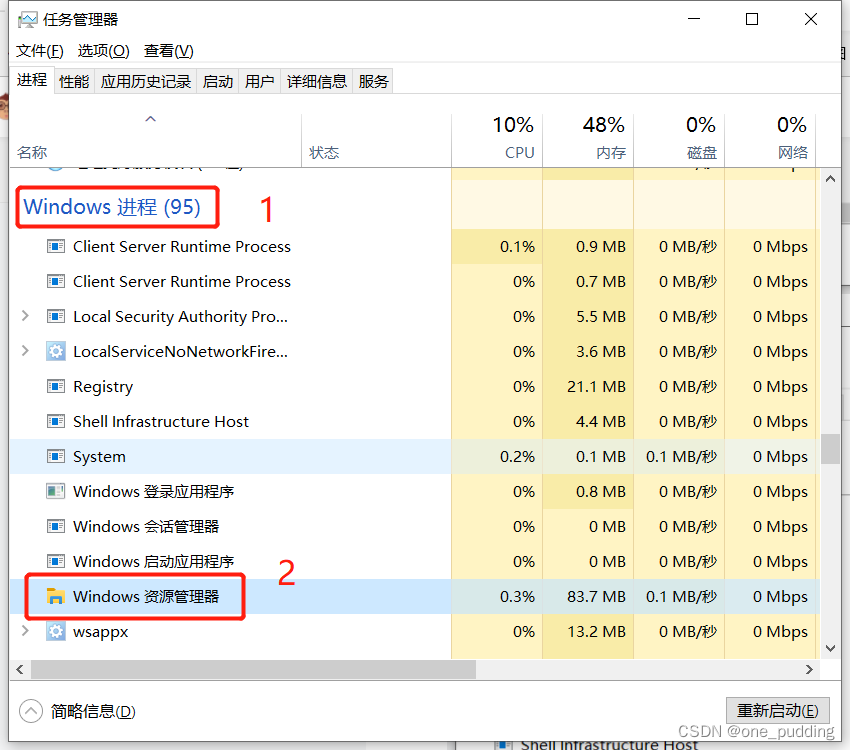Viewport: 850px width, 750px height.
Task: Toggle sort direction on the 名称 column arrow
Action: pos(151,119)
